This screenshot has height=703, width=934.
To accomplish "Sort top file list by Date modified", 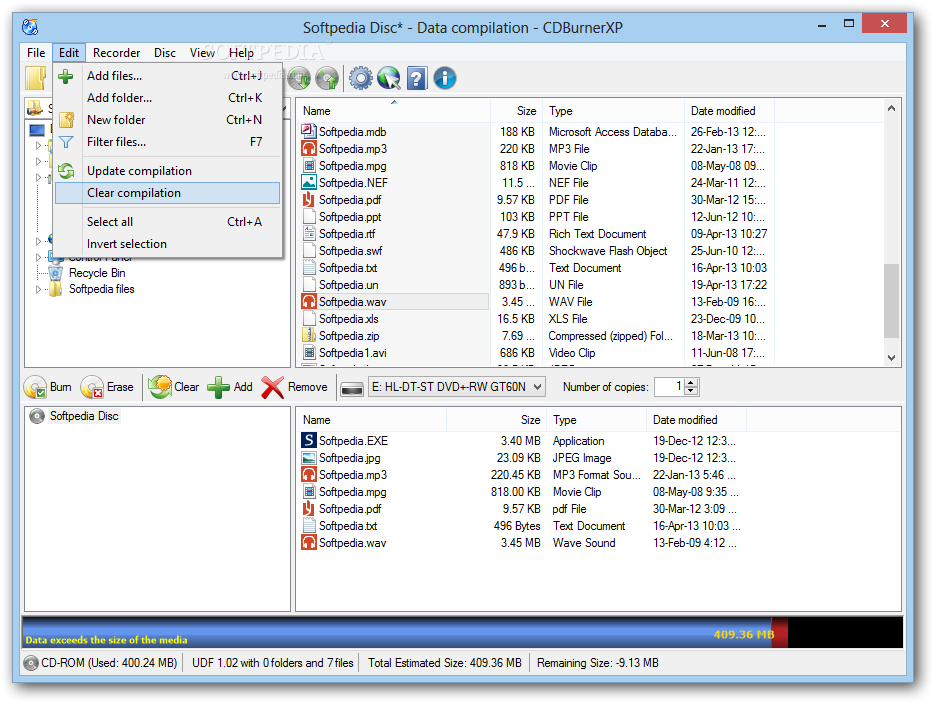I will click(x=729, y=111).
